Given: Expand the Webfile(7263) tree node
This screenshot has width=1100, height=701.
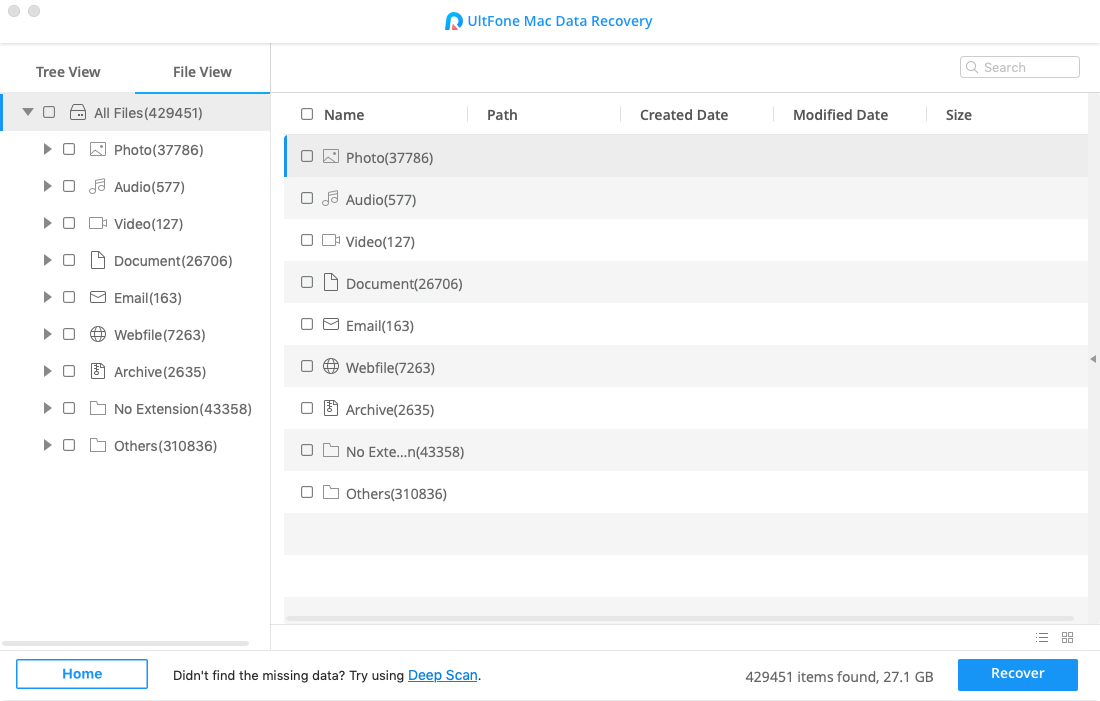Looking at the screenshot, I should tap(47, 335).
